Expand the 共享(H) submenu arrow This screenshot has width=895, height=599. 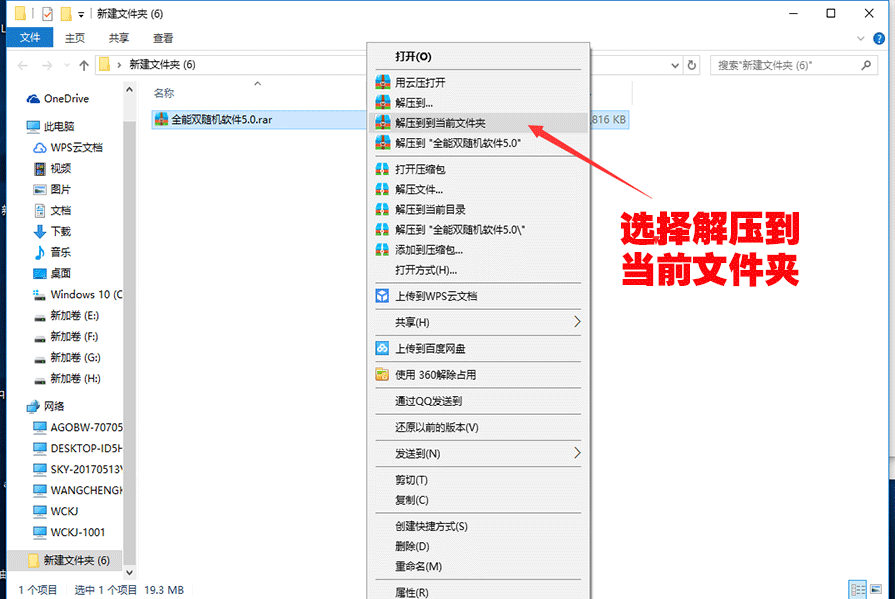coord(577,322)
